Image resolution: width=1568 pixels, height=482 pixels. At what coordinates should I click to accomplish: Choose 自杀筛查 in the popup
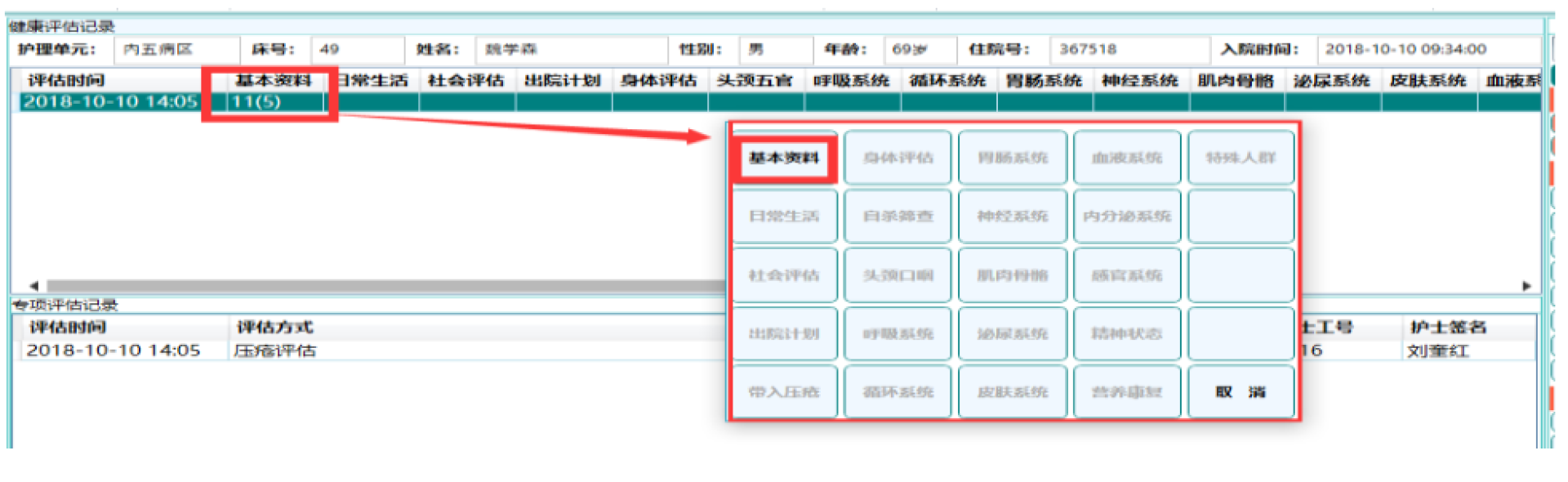click(898, 216)
